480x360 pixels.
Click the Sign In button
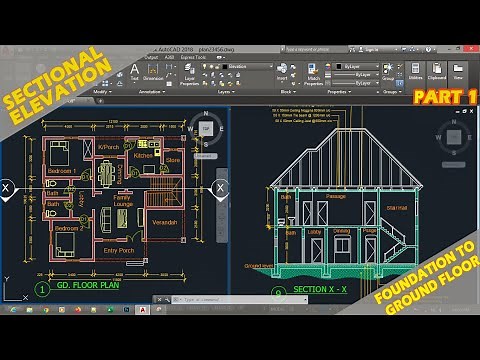(x=368, y=49)
